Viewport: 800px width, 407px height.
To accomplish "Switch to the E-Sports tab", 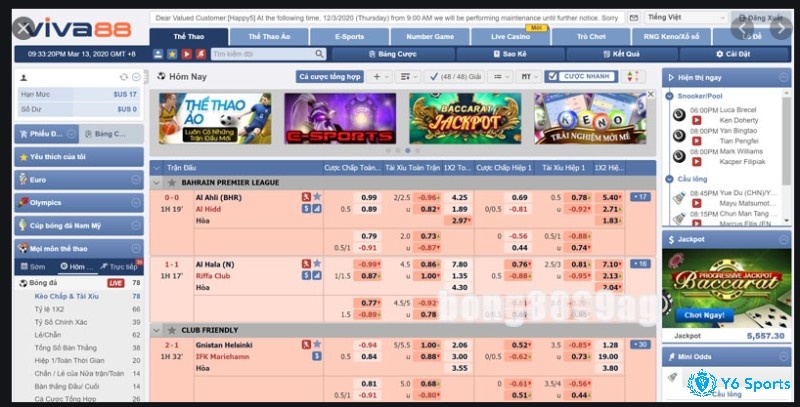I will point(349,37).
